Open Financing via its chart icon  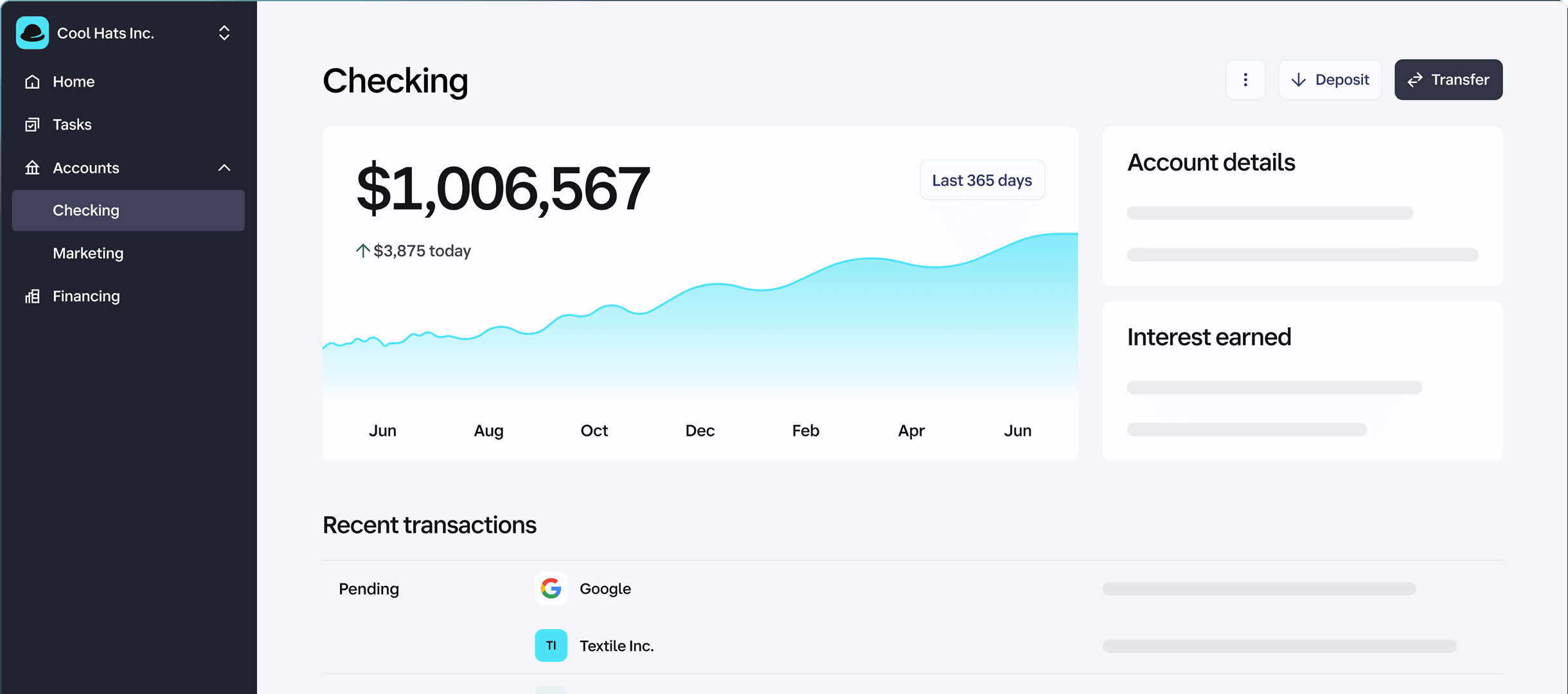point(32,296)
